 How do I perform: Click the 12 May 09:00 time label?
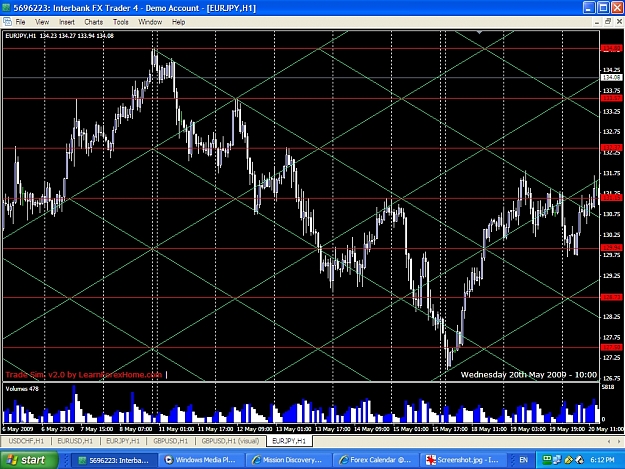pyautogui.click(x=254, y=429)
